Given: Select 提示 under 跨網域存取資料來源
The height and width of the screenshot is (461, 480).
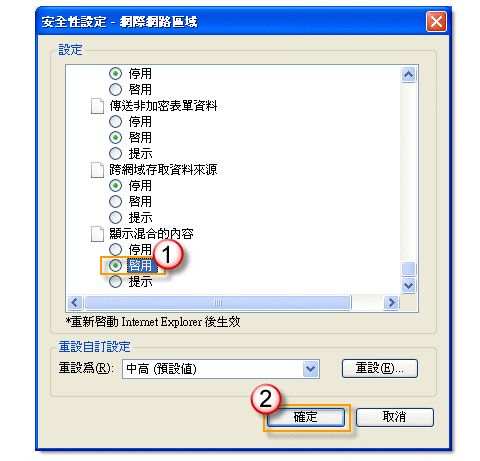Looking at the screenshot, I should coord(115,217).
